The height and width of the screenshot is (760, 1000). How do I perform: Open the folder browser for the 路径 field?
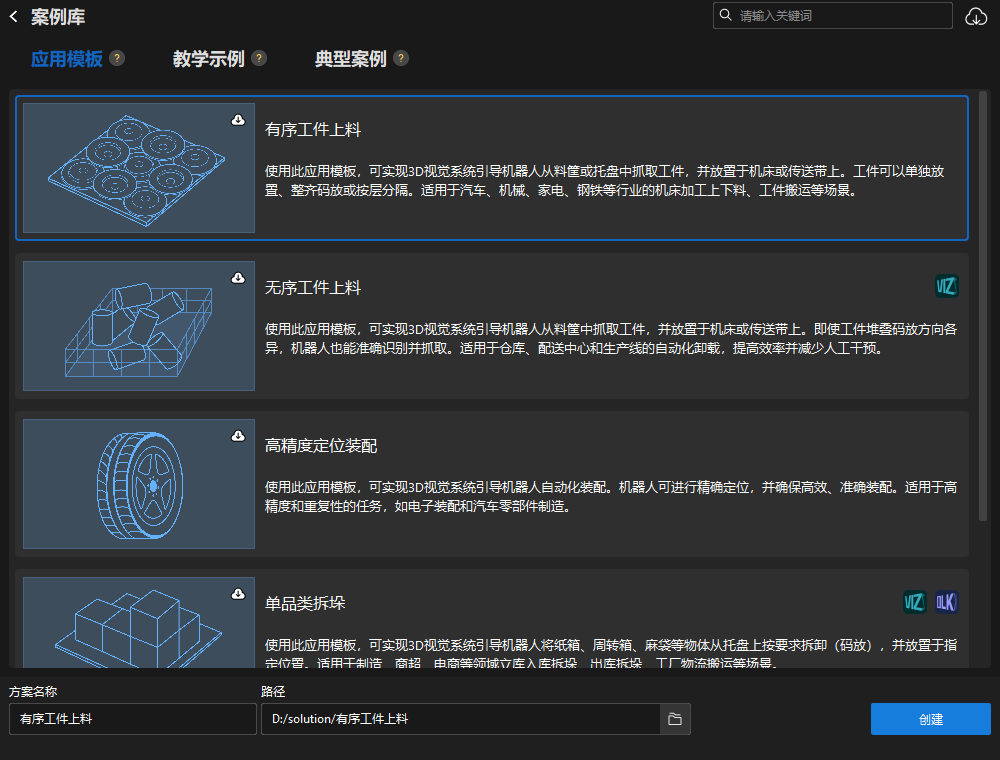674,718
